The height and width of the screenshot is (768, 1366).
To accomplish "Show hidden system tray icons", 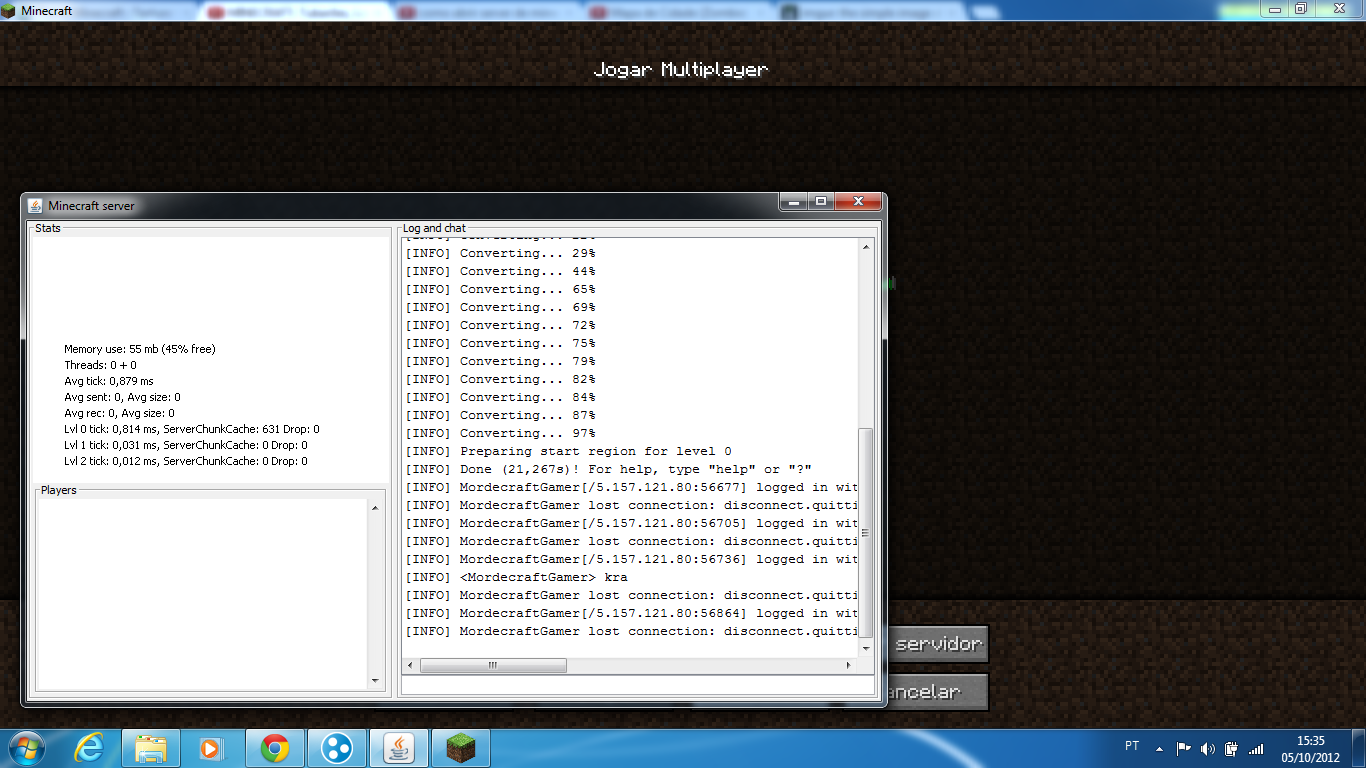I will [x=1159, y=748].
